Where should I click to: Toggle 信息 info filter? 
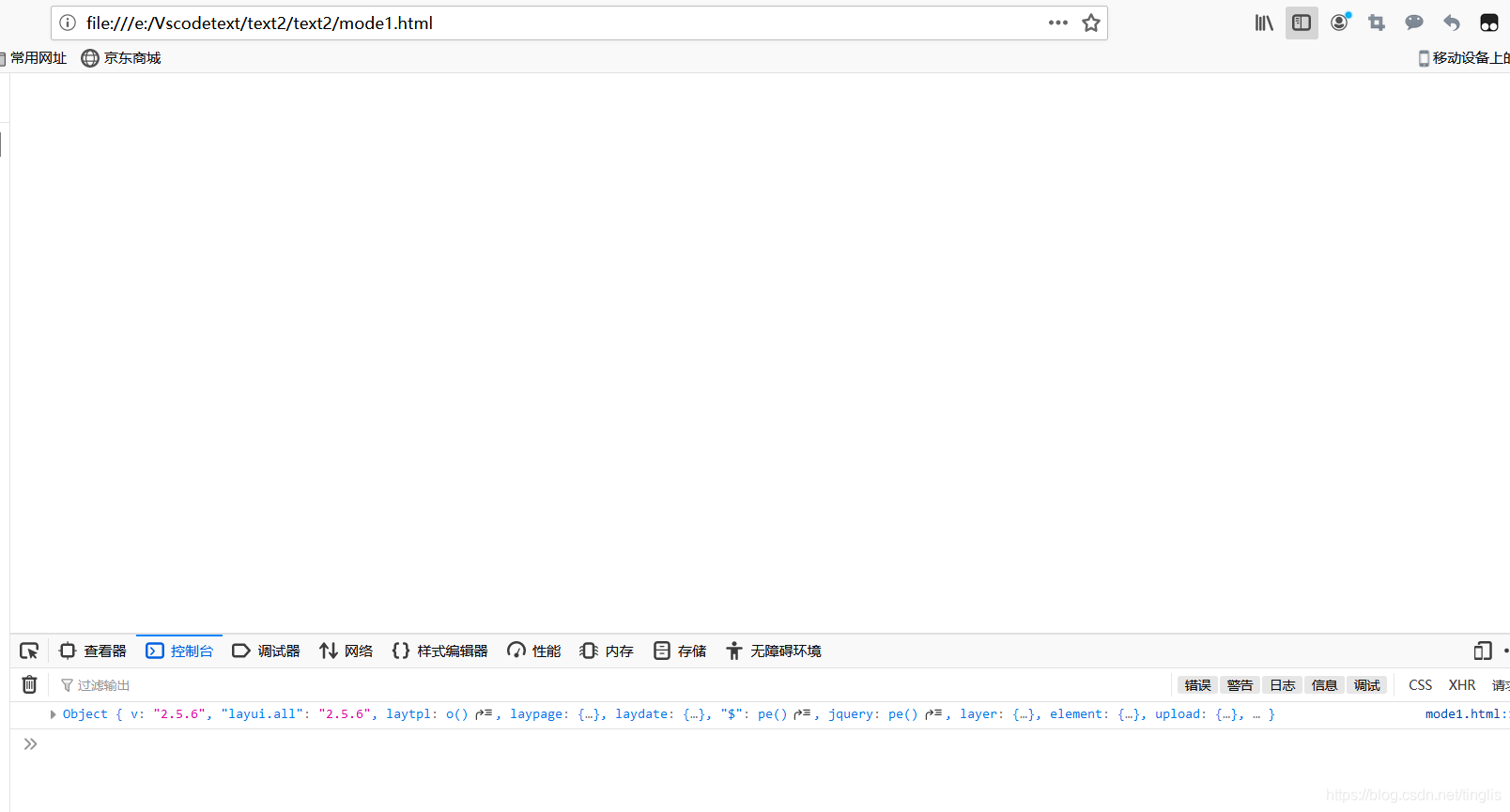pos(1324,685)
